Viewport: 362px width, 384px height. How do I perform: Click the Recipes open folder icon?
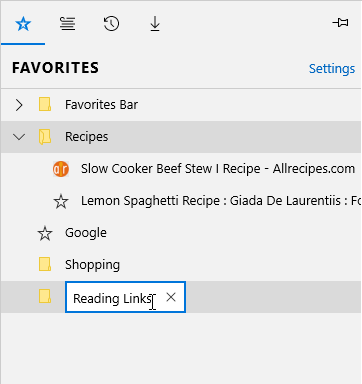(45, 137)
